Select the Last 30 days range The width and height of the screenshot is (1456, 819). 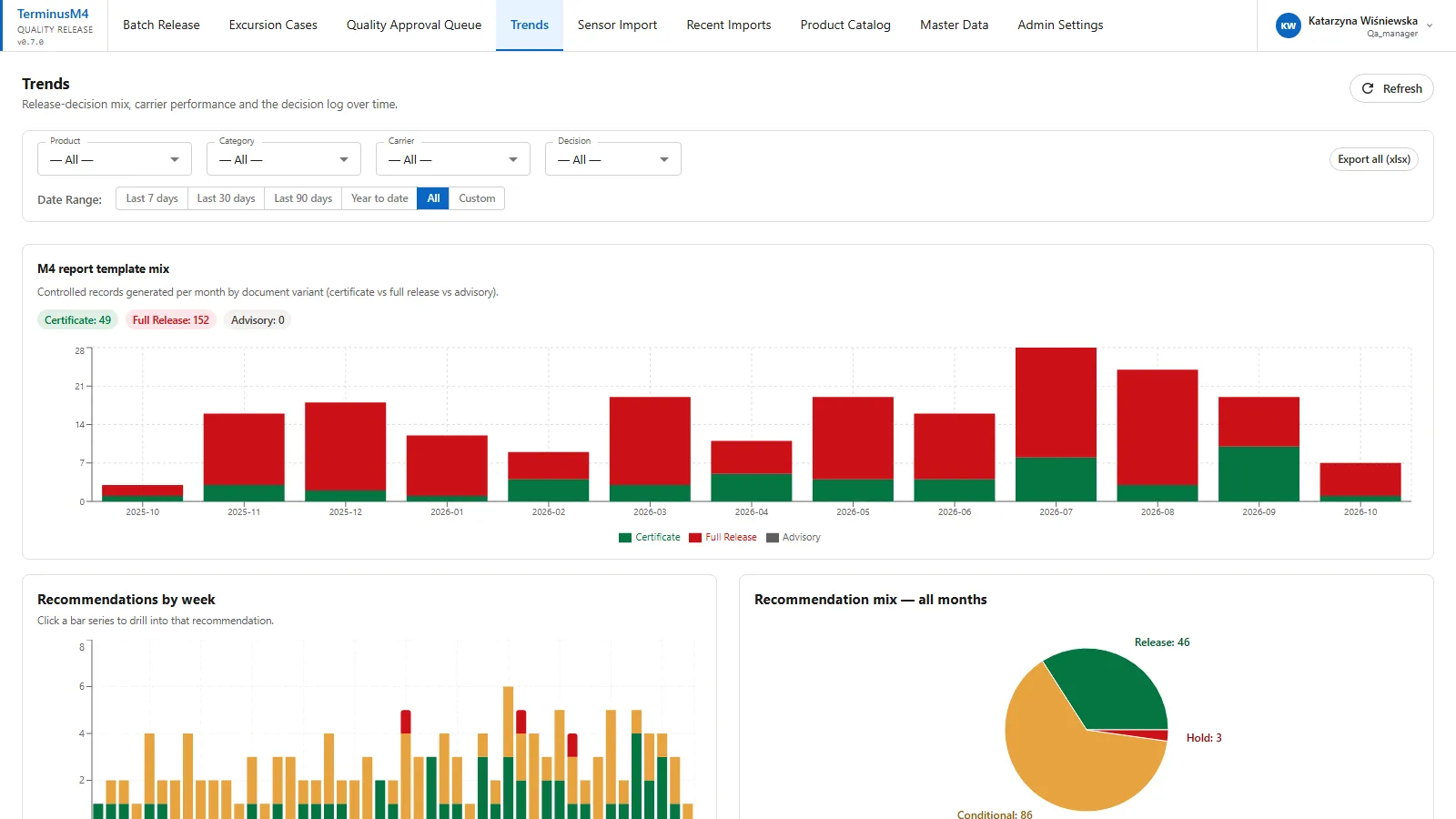pos(226,198)
